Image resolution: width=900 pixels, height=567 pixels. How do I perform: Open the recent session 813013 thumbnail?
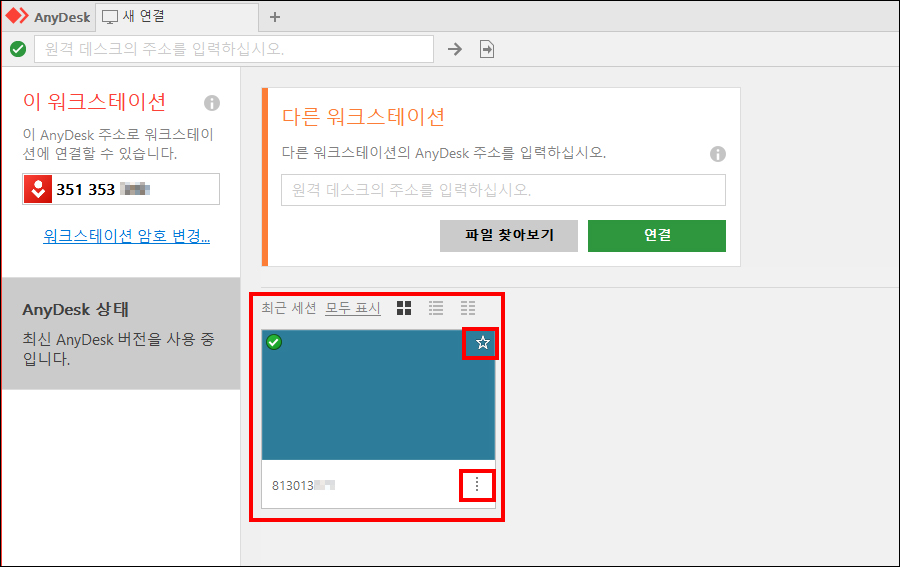(x=378, y=395)
